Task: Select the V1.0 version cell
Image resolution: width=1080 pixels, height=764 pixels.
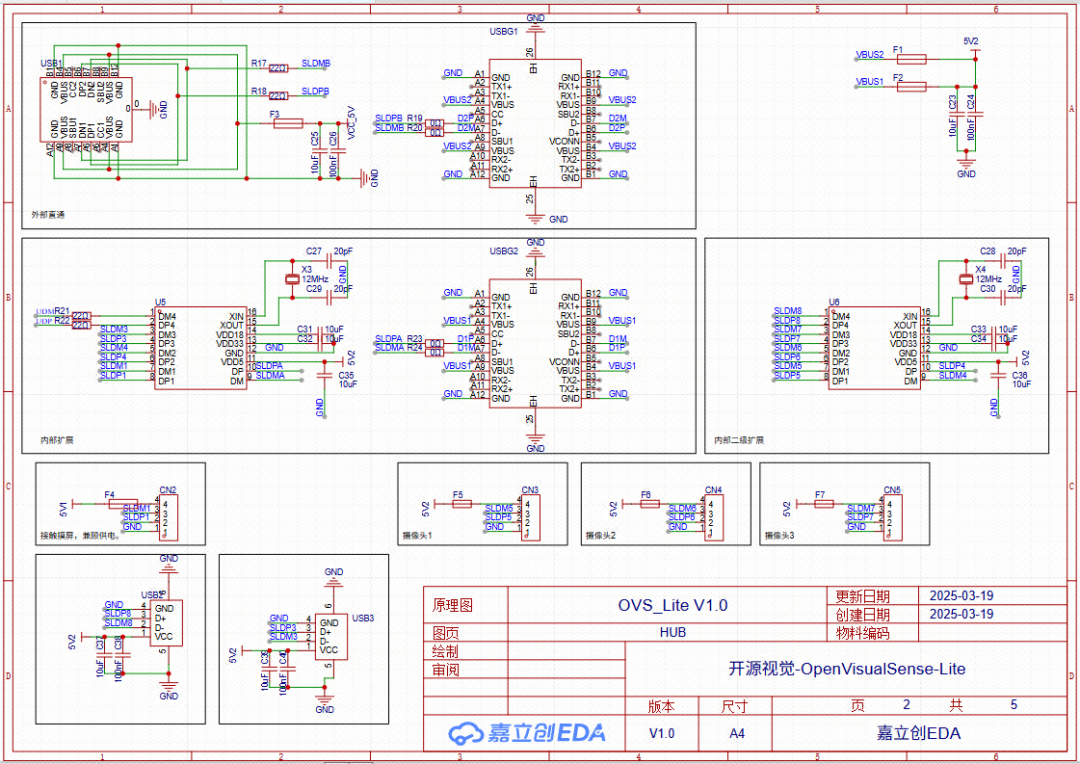Action: pos(661,732)
